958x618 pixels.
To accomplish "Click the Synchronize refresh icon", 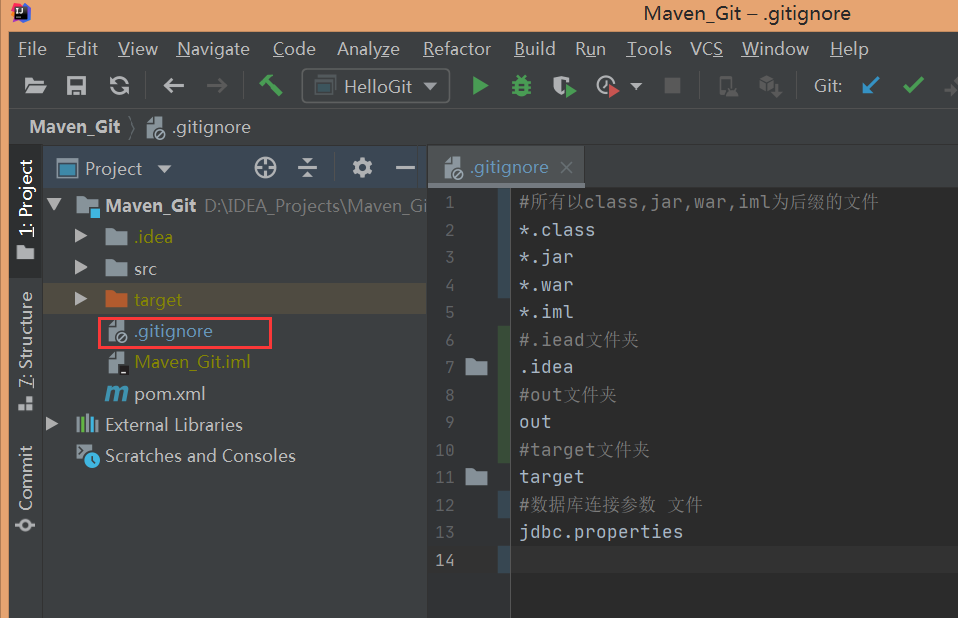I will [119, 86].
